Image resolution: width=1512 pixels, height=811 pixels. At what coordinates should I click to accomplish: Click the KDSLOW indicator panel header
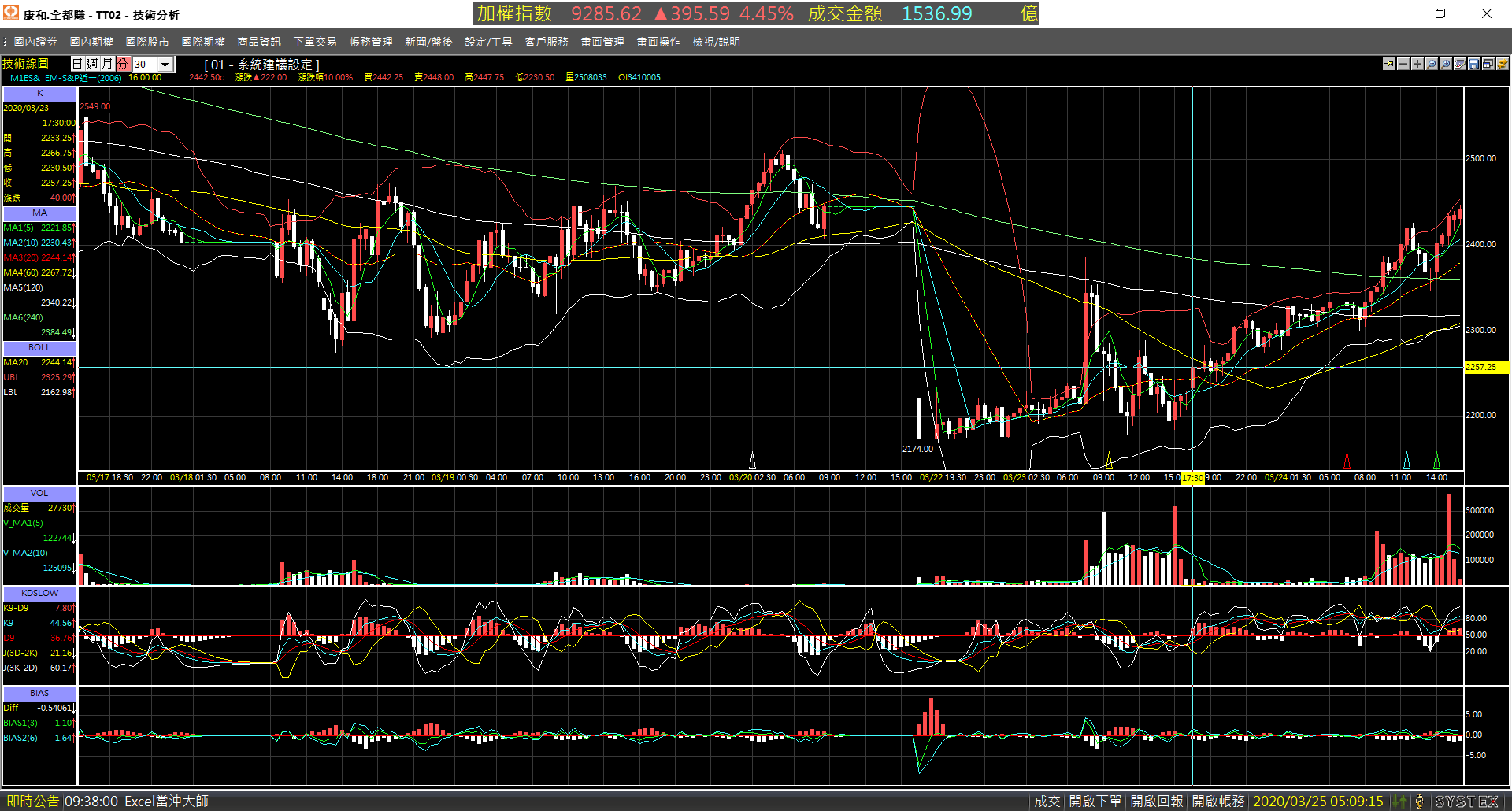point(39,593)
